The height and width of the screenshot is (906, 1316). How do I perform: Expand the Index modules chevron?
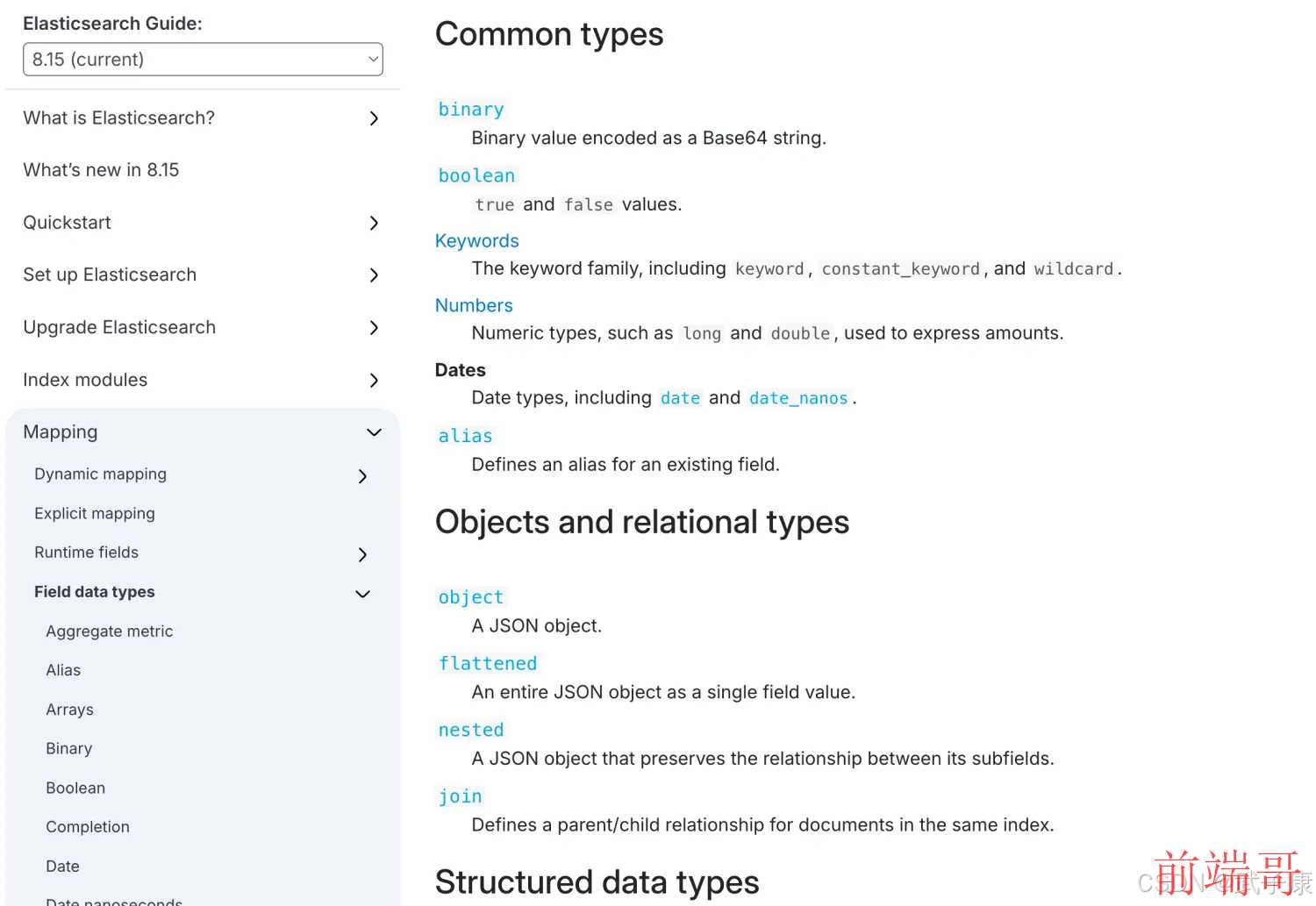(374, 381)
